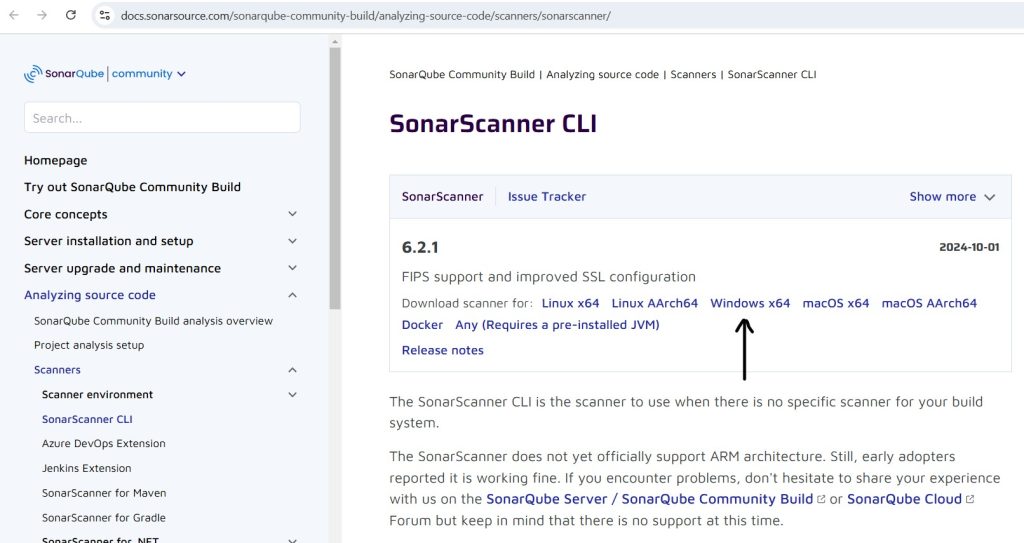Select the SonarScanner tab
The width and height of the screenshot is (1024, 543).
(x=442, y=197)
